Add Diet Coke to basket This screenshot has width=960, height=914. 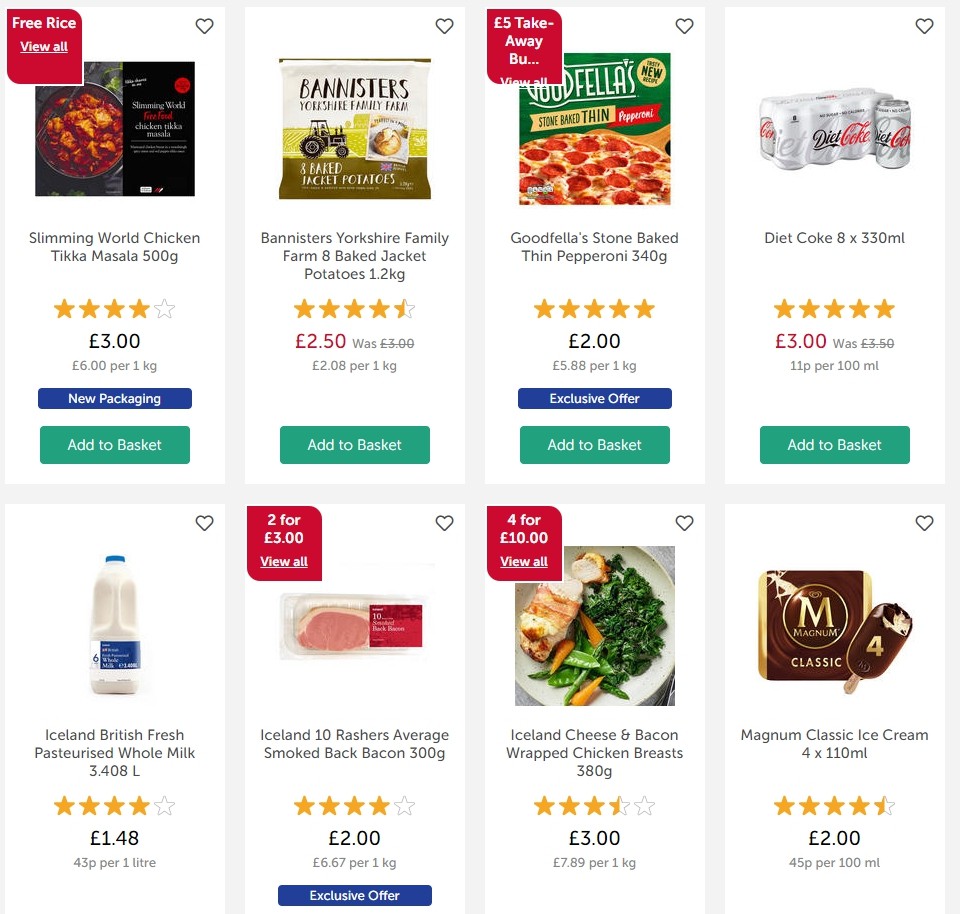[834, 445]
